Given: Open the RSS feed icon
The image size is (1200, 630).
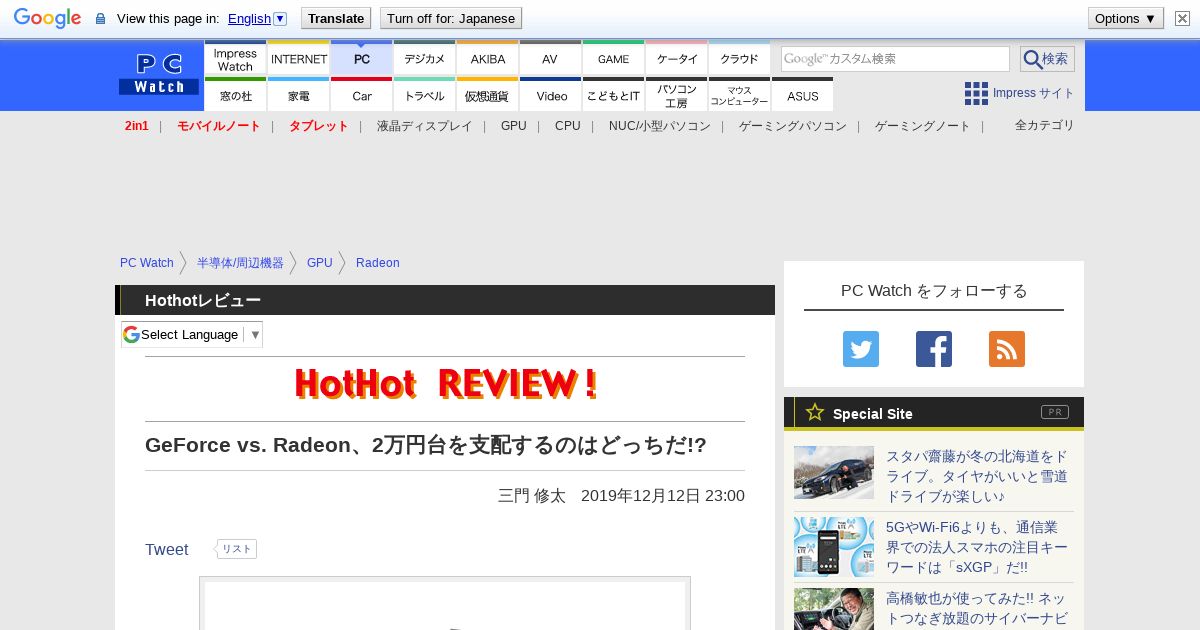Looking at the screenshot, I should point(1007,349).
